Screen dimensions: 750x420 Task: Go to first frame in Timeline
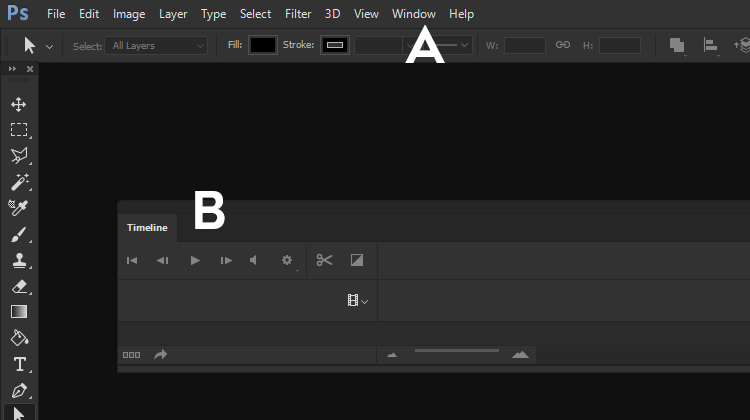[x=132, y=260]
